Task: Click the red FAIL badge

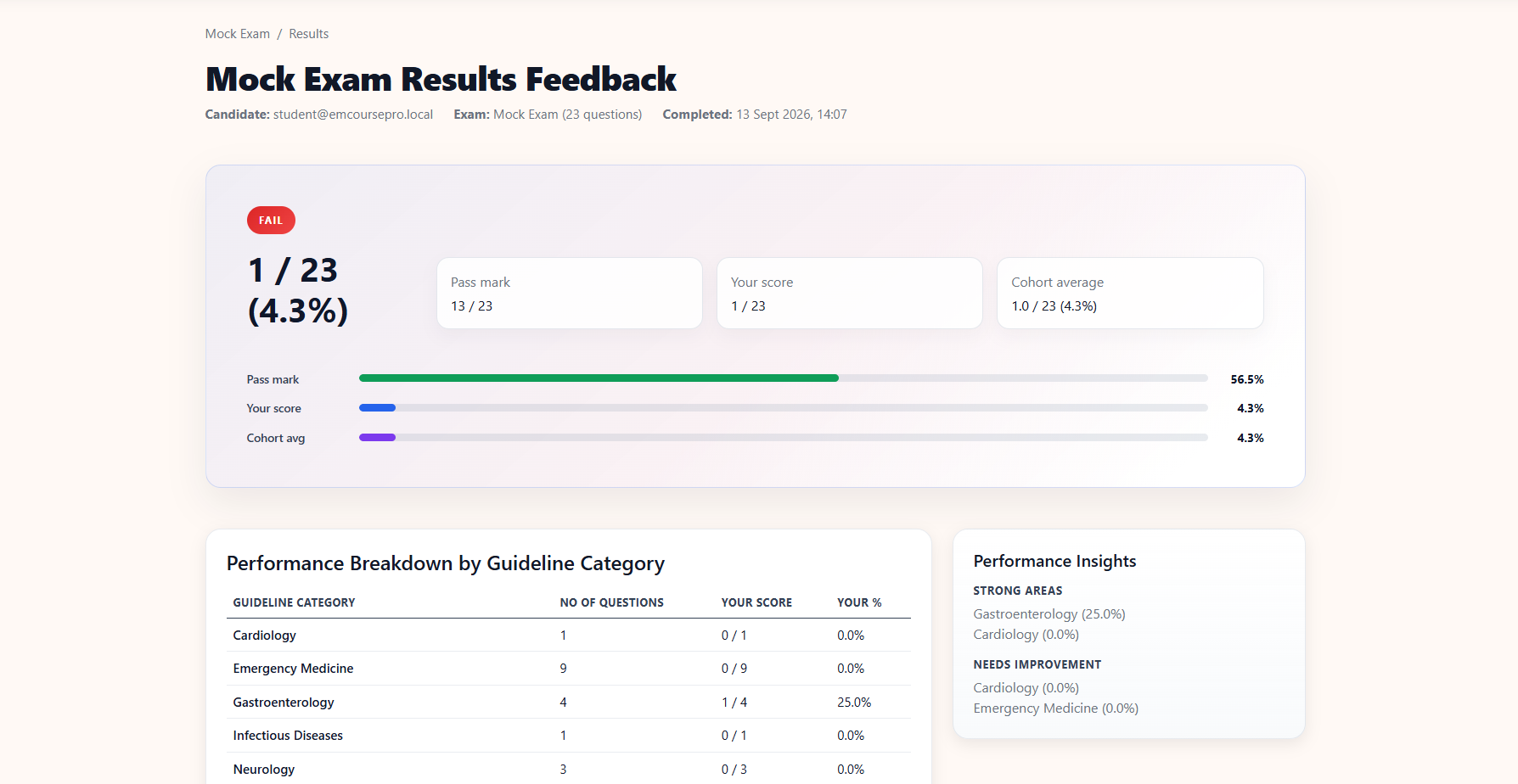Action: tap(271, 221)
